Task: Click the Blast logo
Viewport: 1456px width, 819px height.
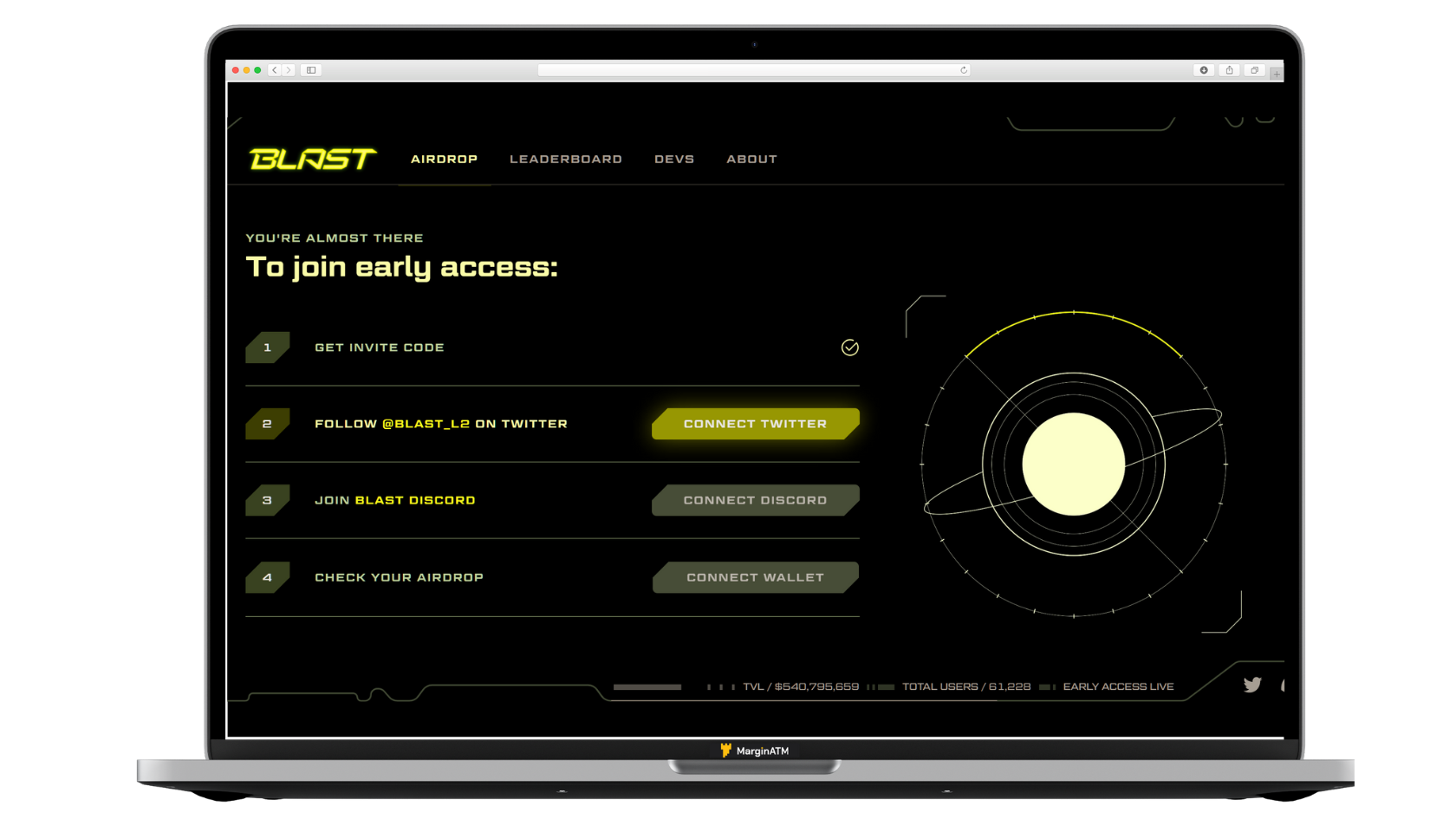Action: (313, 159)
